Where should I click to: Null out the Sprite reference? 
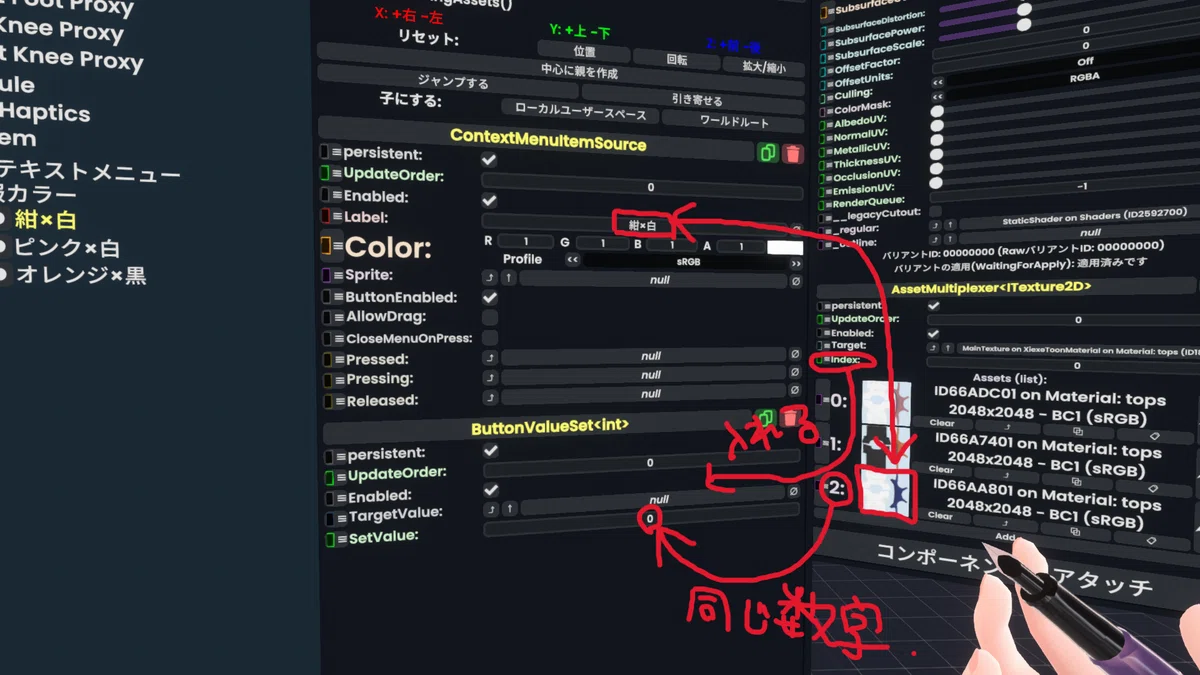pyautogui.click(x=795, y=281)
